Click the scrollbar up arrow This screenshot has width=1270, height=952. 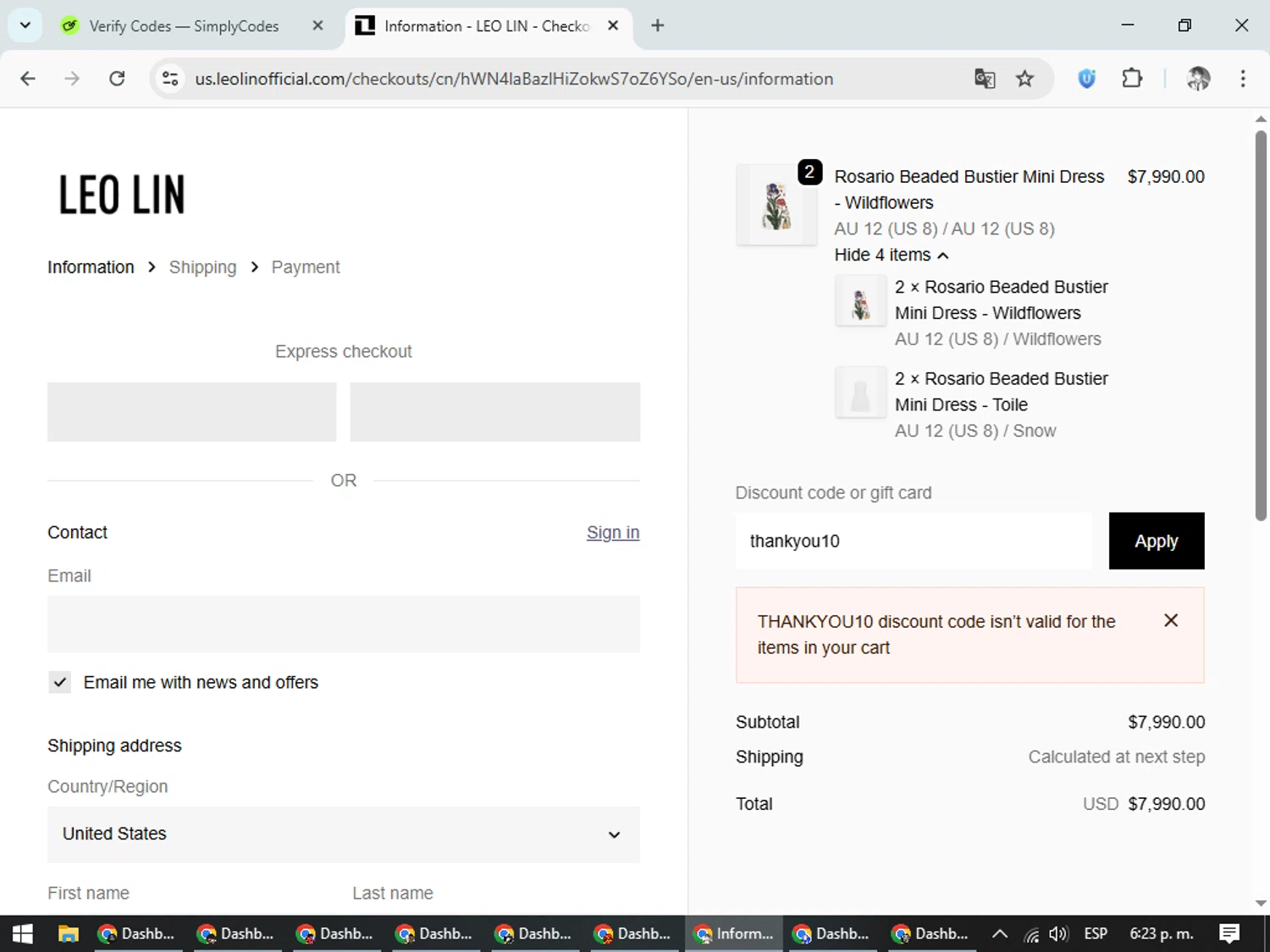click(1261, 119)
